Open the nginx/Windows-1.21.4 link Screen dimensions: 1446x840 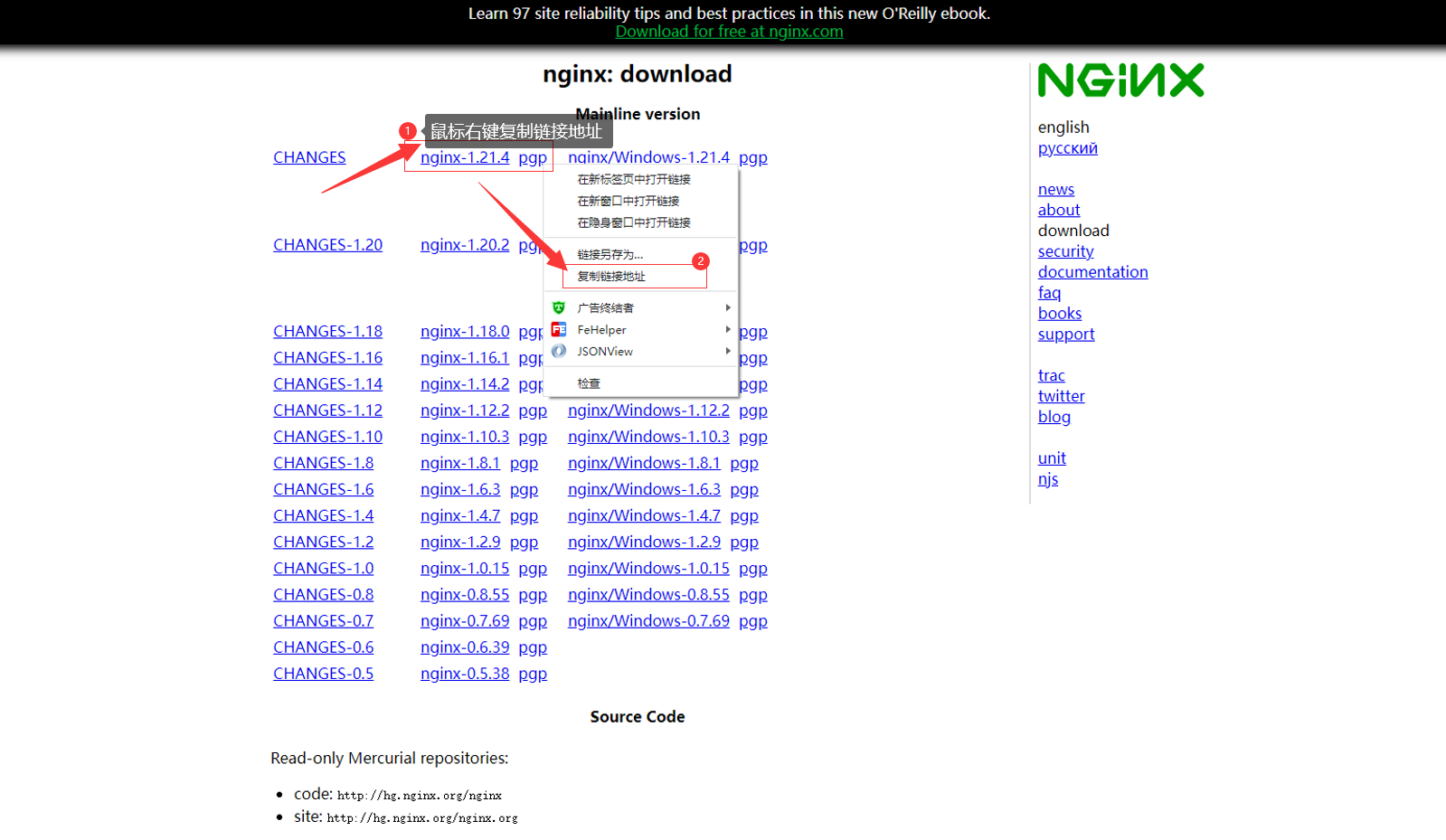(x=648, y=157)
